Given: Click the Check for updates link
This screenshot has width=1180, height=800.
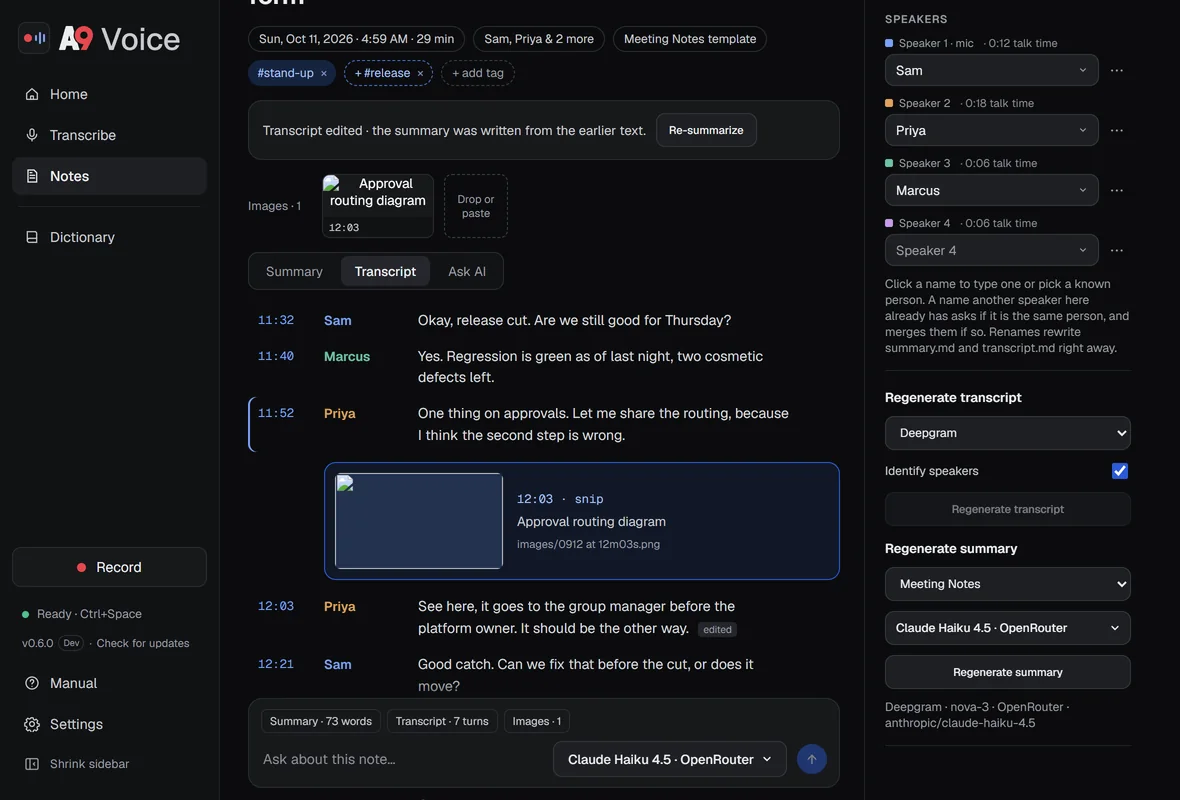Looking at the screenshot, I should [x=143, y=643].
